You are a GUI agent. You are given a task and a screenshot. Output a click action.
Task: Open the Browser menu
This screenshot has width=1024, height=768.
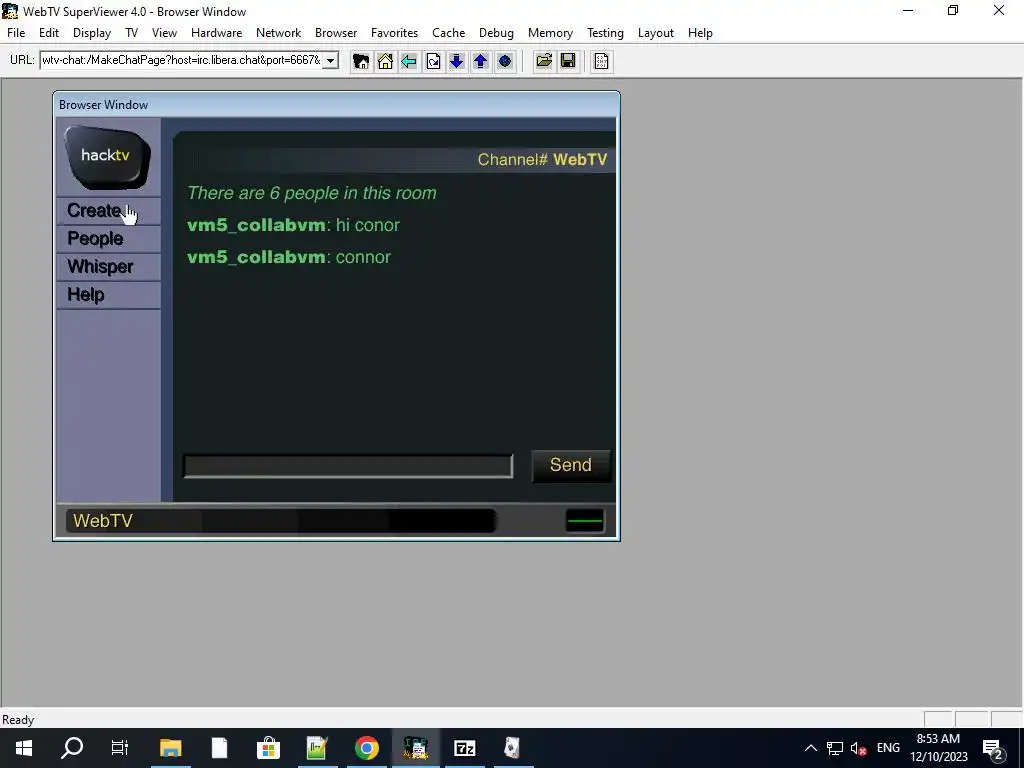click(336, 33)
